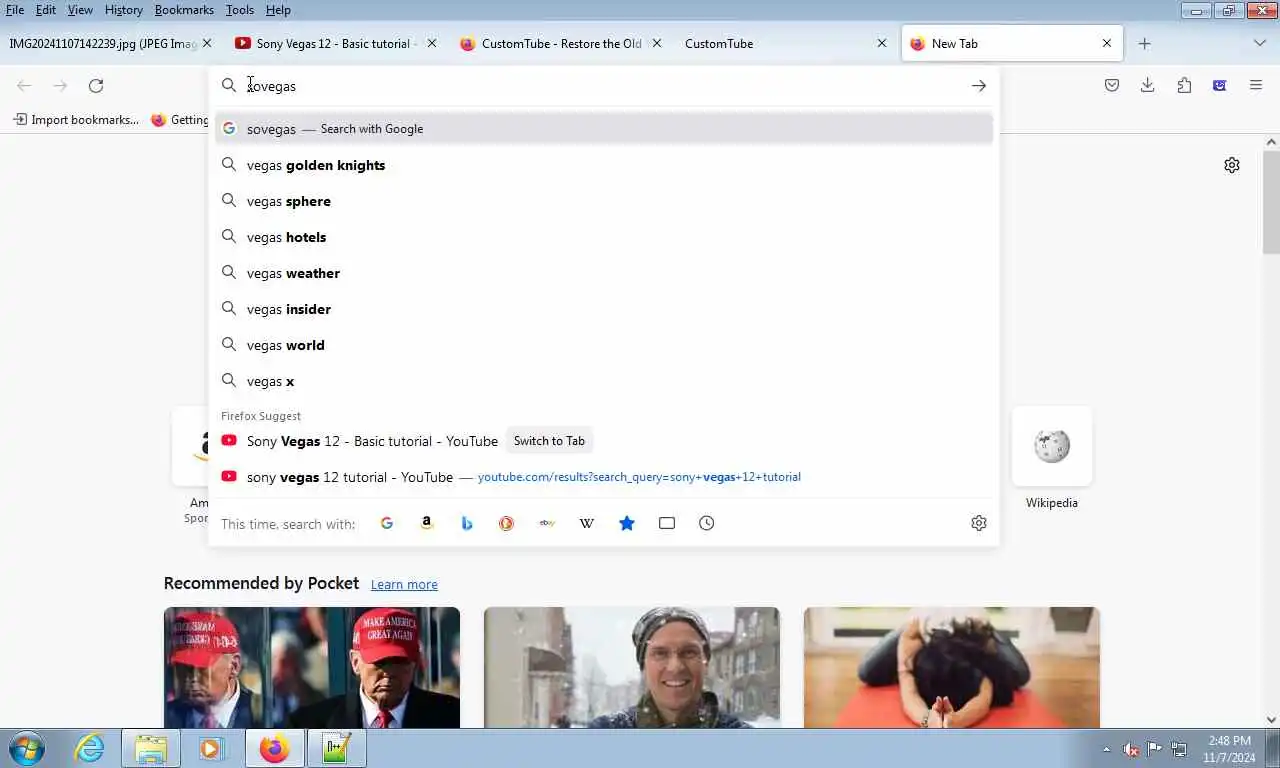Viewport: 1280px width, 768px height.
Task: Click Windows Start button
Action: 26,748
